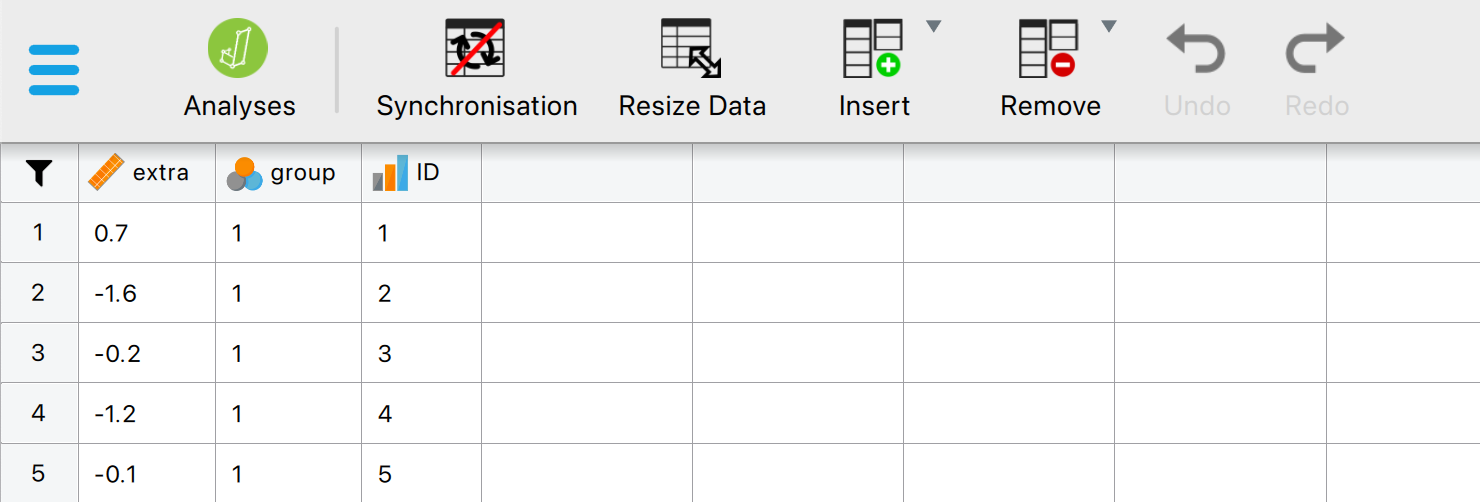Viewport: 1480px width, 502px height.
Task: Click the cell containing -1.6
Action: coord(146,293)
